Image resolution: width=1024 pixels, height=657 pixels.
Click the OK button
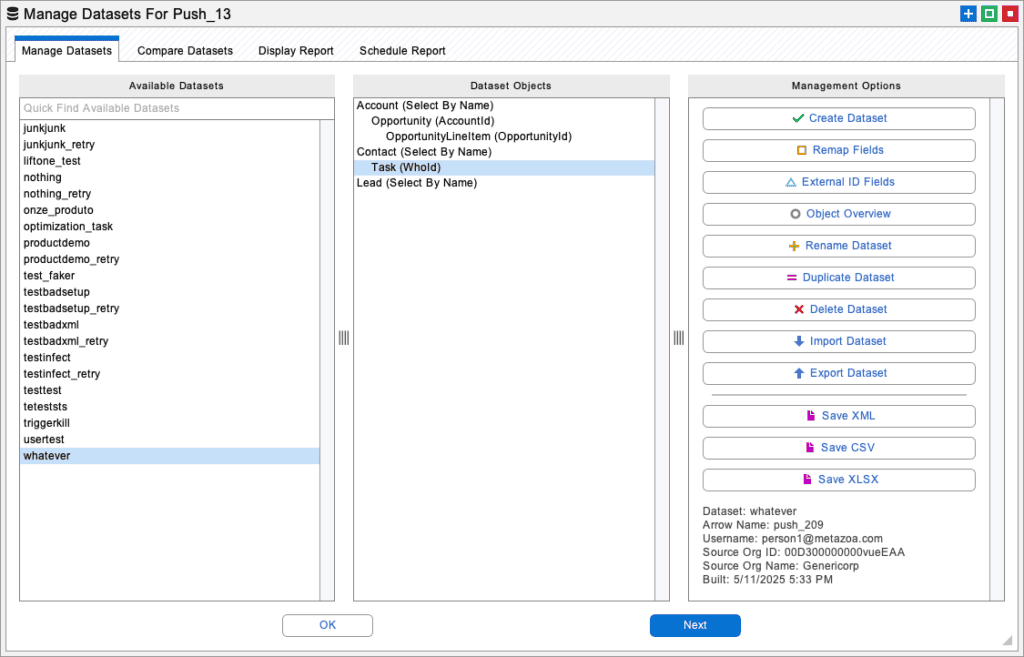tap(327, 625)
